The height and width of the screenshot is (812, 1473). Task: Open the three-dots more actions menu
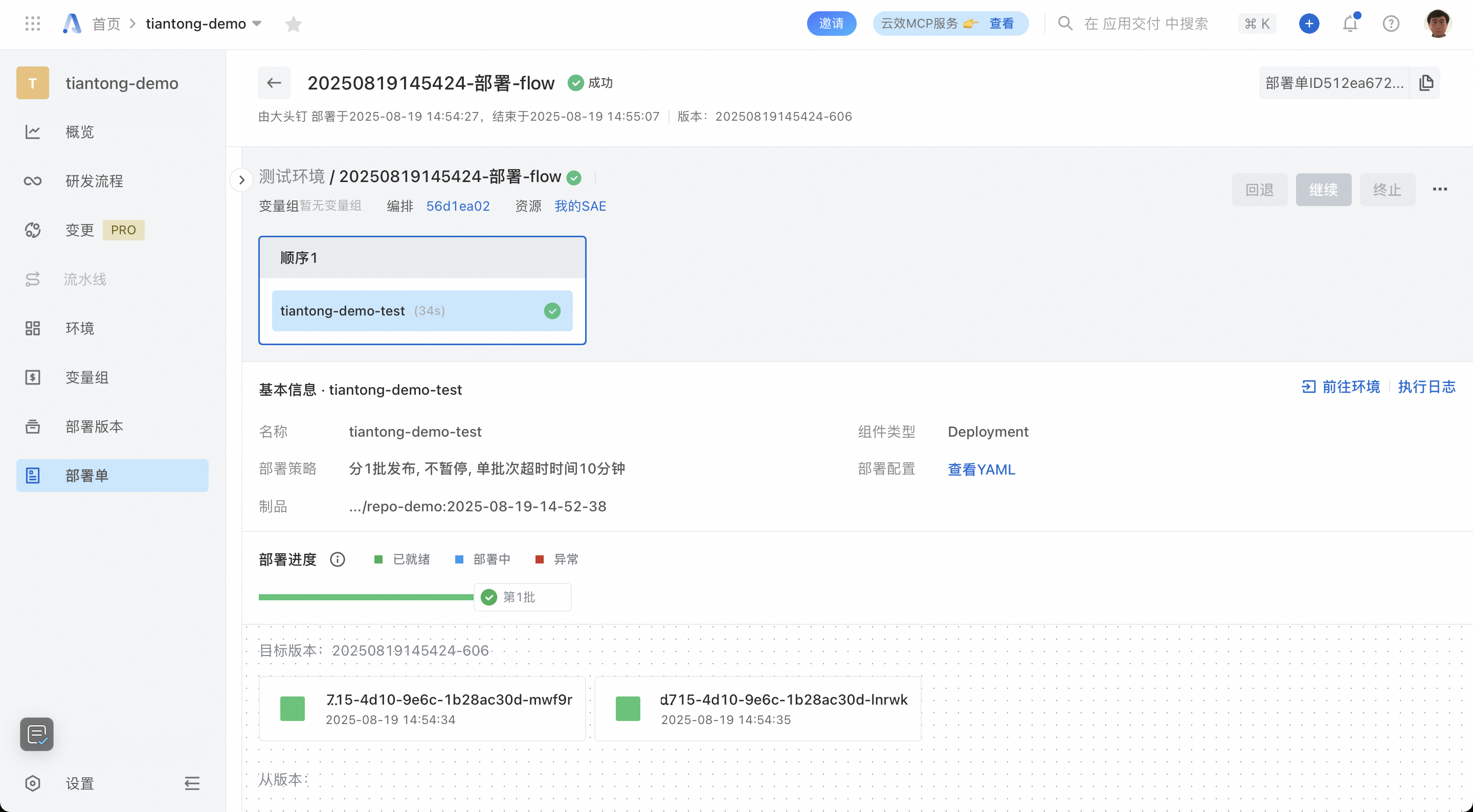tap(1439, 189)
